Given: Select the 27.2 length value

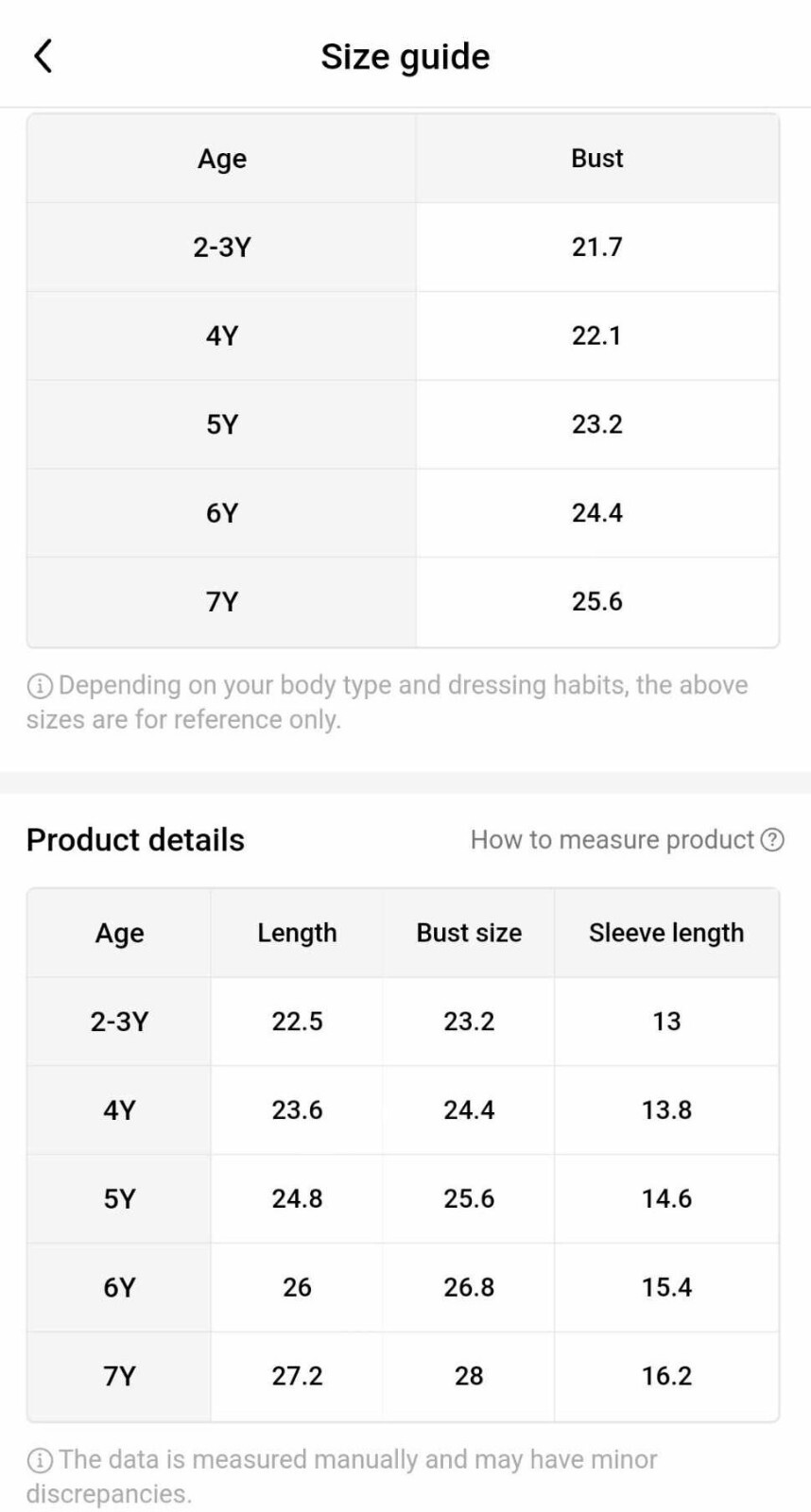Looking at the screenshot, I should (297, 1376).
